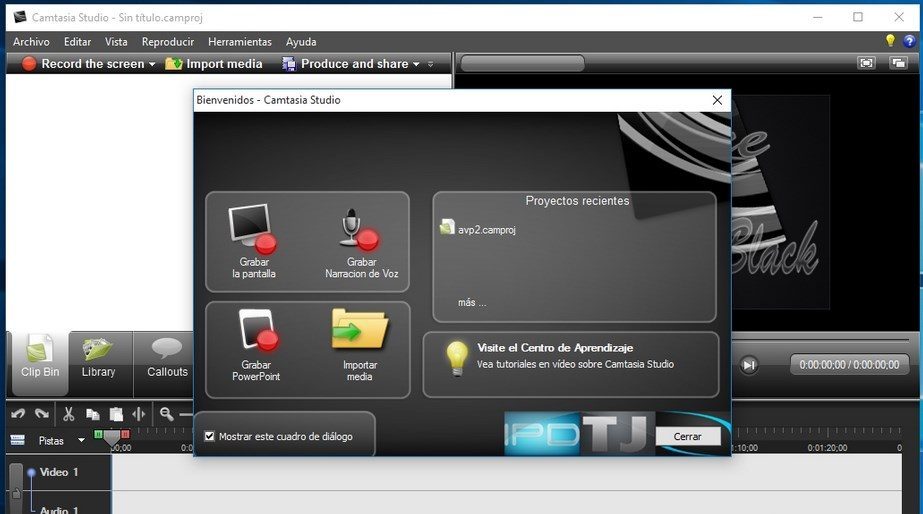Click the Copy icon in timeline toolbar
923x514 pixels.
[92, 414]
